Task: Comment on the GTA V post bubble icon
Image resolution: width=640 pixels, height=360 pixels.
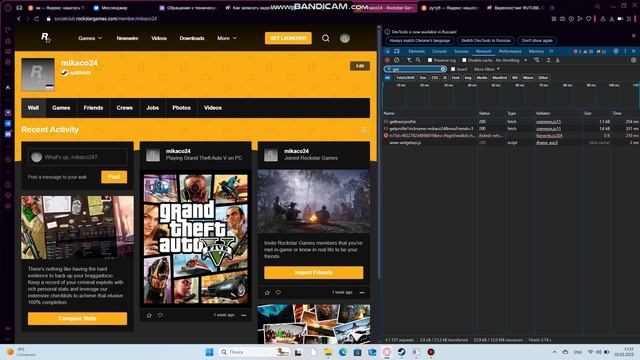Action: coord(160,315)
